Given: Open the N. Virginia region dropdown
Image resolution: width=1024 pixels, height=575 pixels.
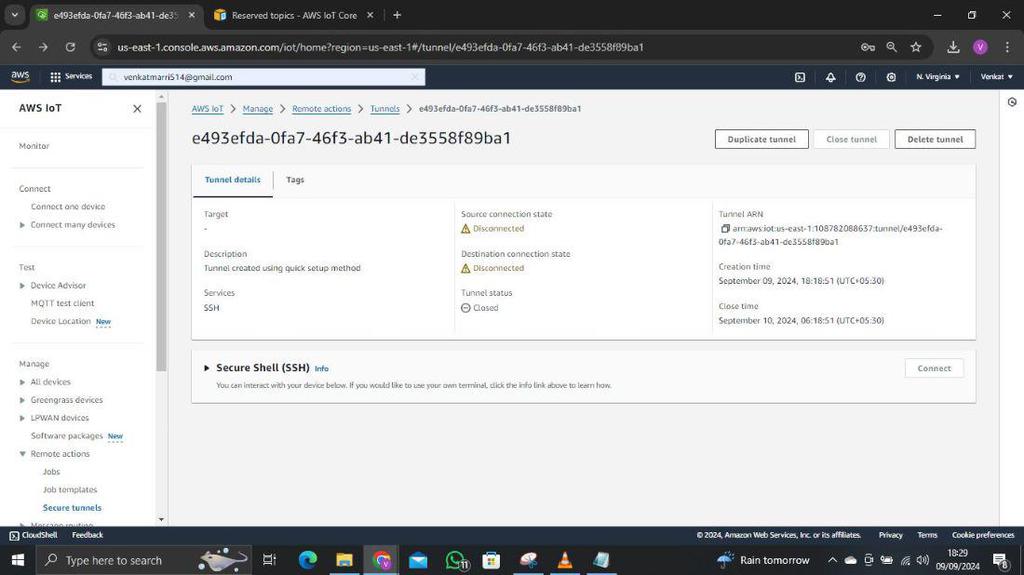Looking at the screenshot, I should [938, 77].
